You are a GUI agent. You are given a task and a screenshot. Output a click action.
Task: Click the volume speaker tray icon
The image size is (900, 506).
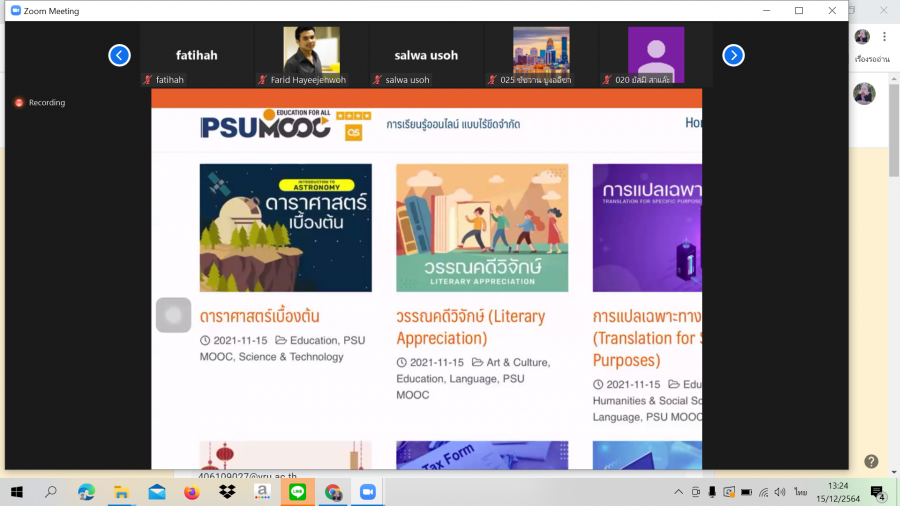point(781,492)
